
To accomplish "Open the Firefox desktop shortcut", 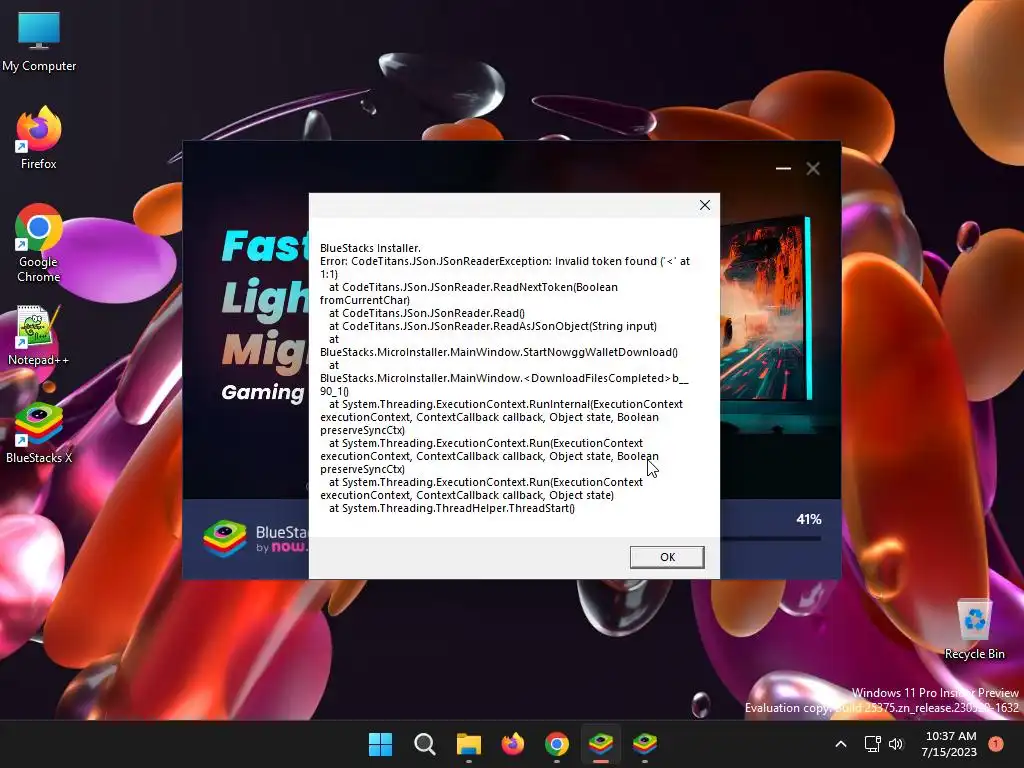I will (39, 138).
